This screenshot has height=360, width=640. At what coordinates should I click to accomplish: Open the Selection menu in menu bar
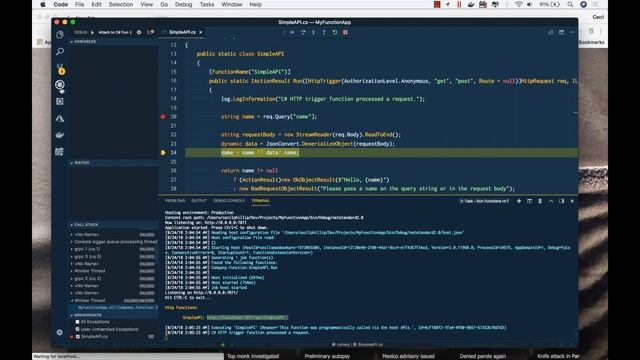[x=120, y=4]
